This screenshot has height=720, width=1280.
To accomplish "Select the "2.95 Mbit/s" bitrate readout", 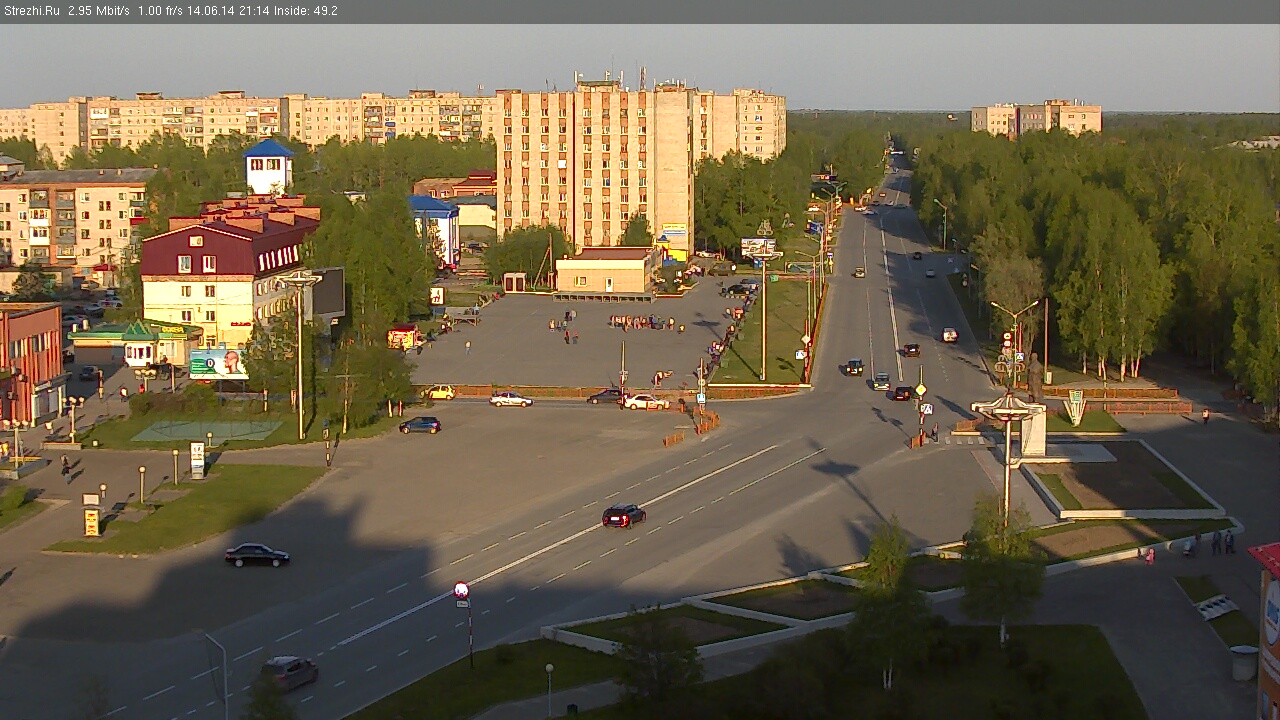I will (x=99, y=11).
